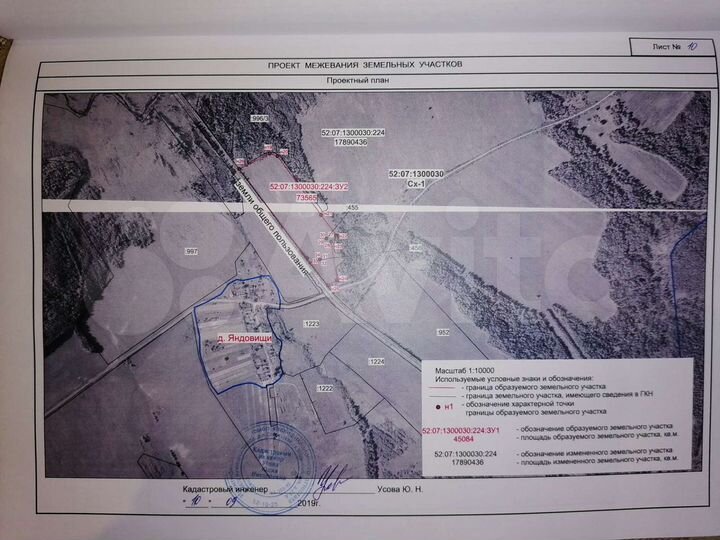Click the Масштаб 1:10000 scale text

[x=463, y=371]
